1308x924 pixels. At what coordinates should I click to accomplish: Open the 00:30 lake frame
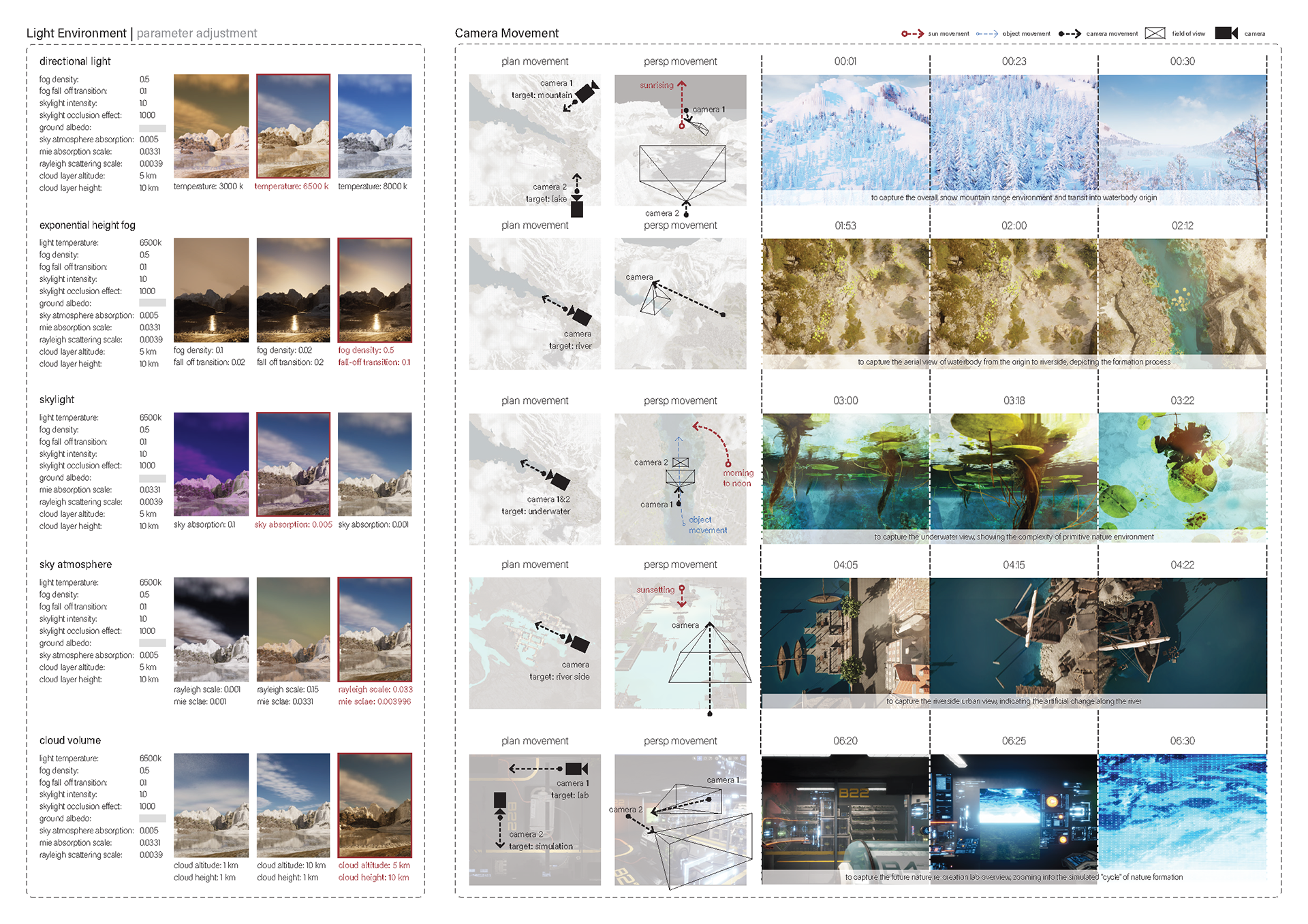tap(1183, 140)
